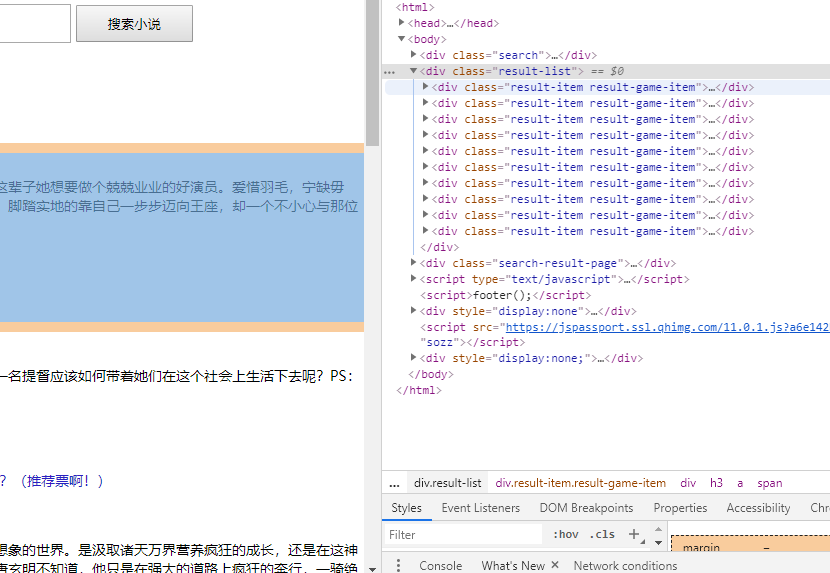Click the breadcrumb overflow ellipsis
The width and height of the screenshot is (830, 573).
pyautogui.click(x=394, y=482)
